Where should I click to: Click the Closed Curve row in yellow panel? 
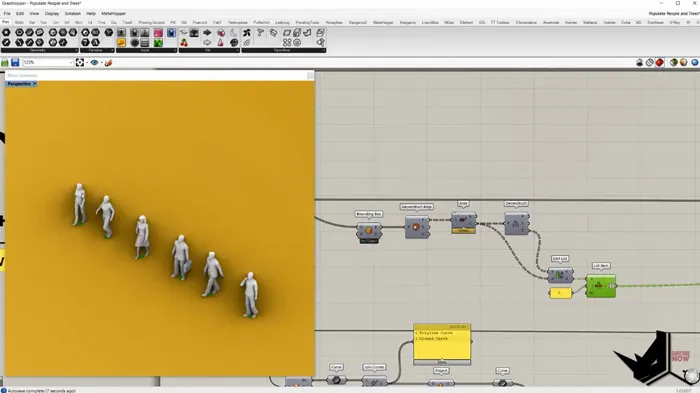(442, 339)
